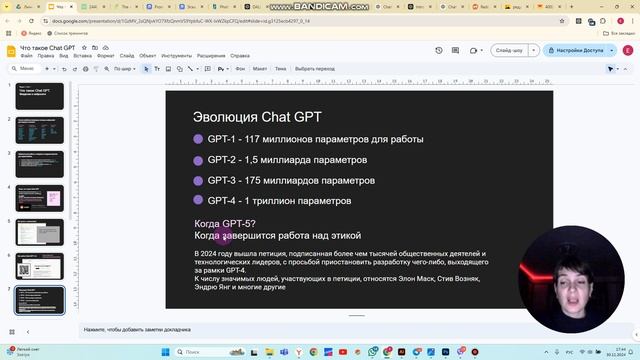Screen dimensions: 640x360
Task: Open the Расширения menu
Action: [211, 56]
